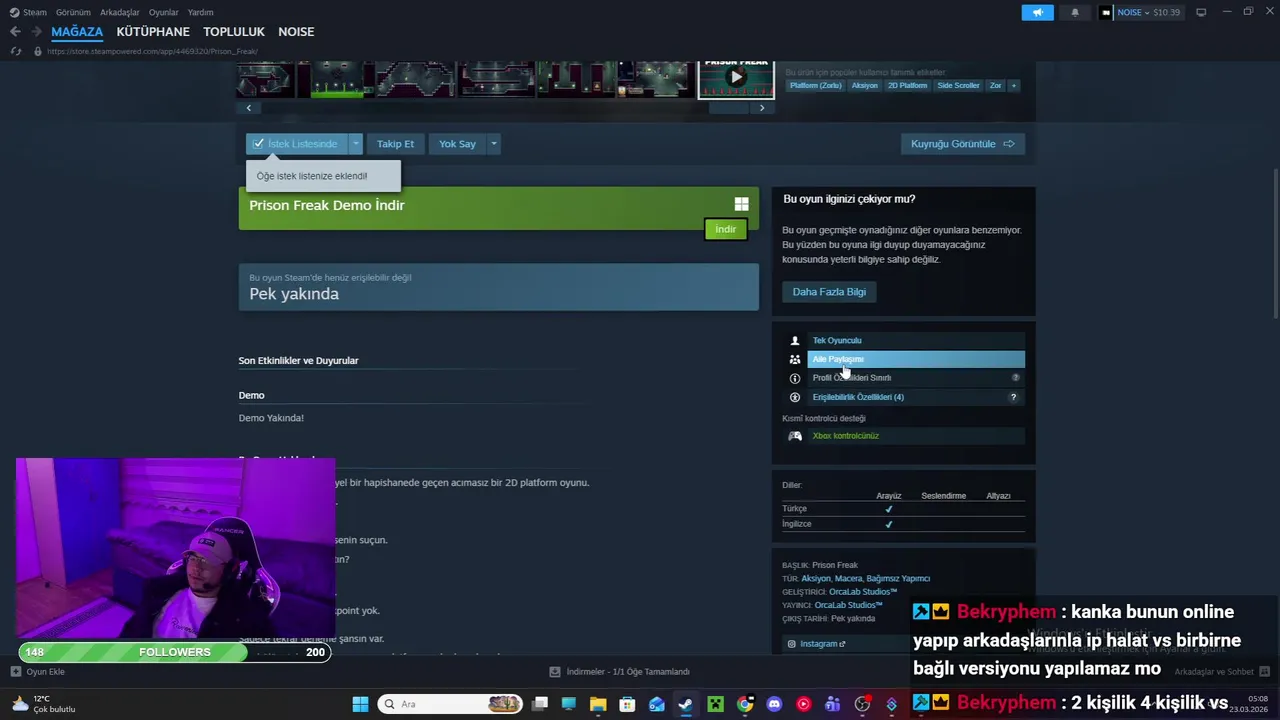
Task: Open File Explorer from the taskbar
Action: [x=598, y=704]
